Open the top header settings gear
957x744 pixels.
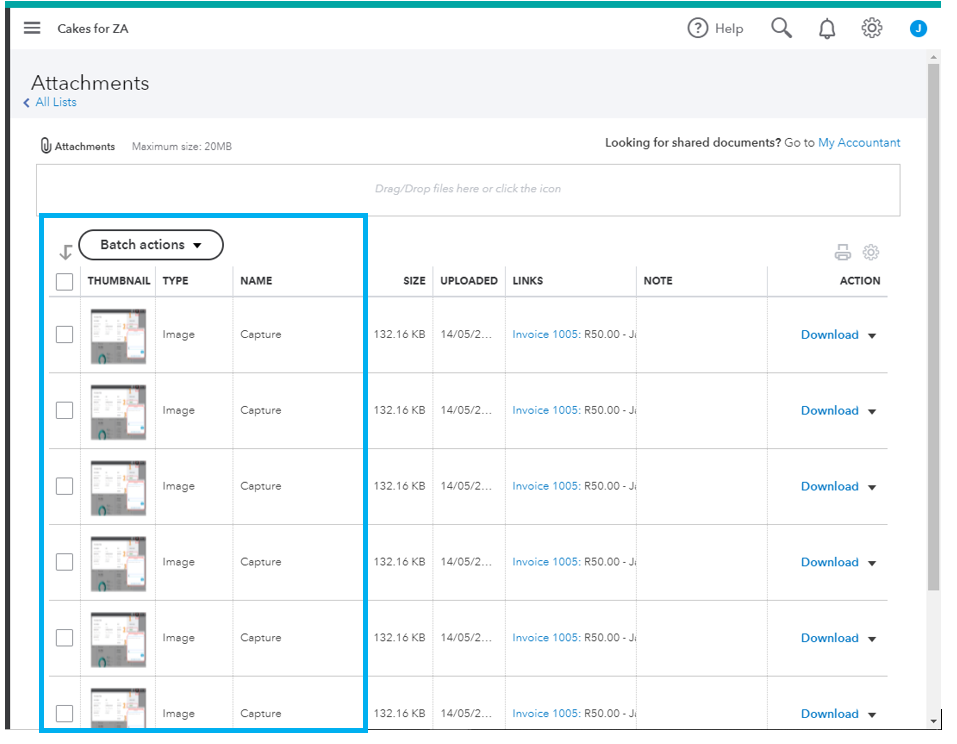click(872, 28)
